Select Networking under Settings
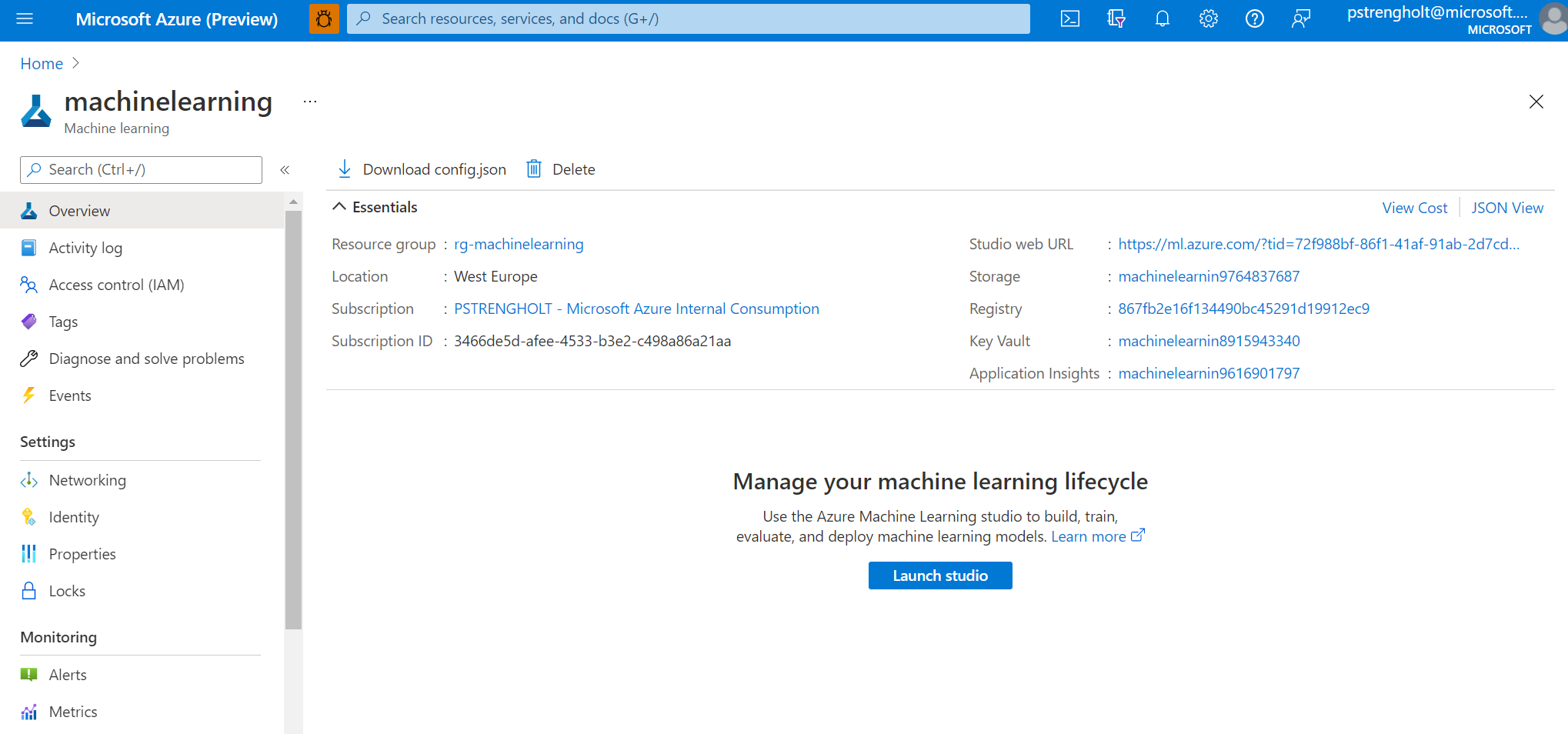This screenshot has height=734, width=1568. 87,480
